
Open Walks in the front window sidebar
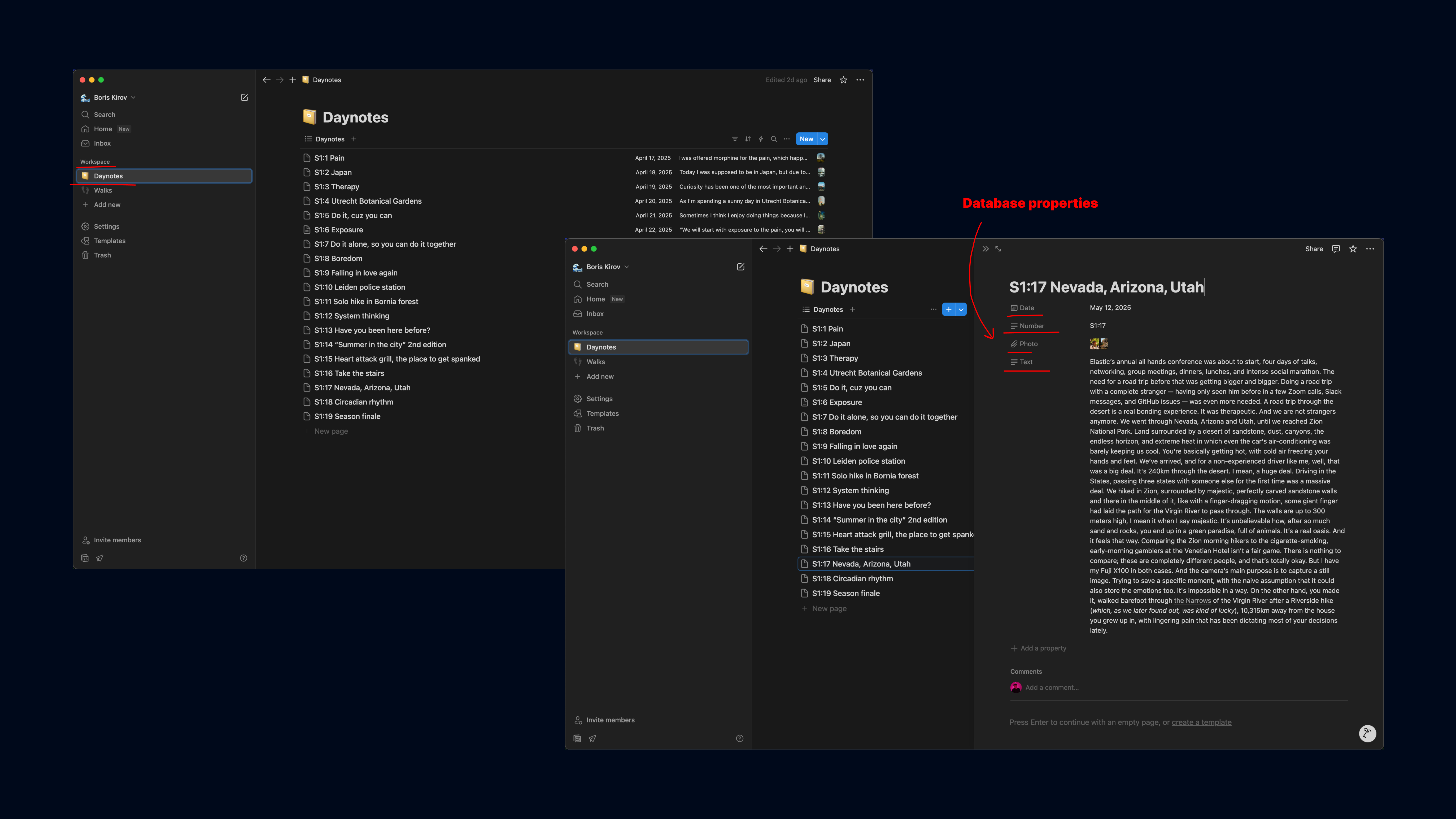click(596, 362)
